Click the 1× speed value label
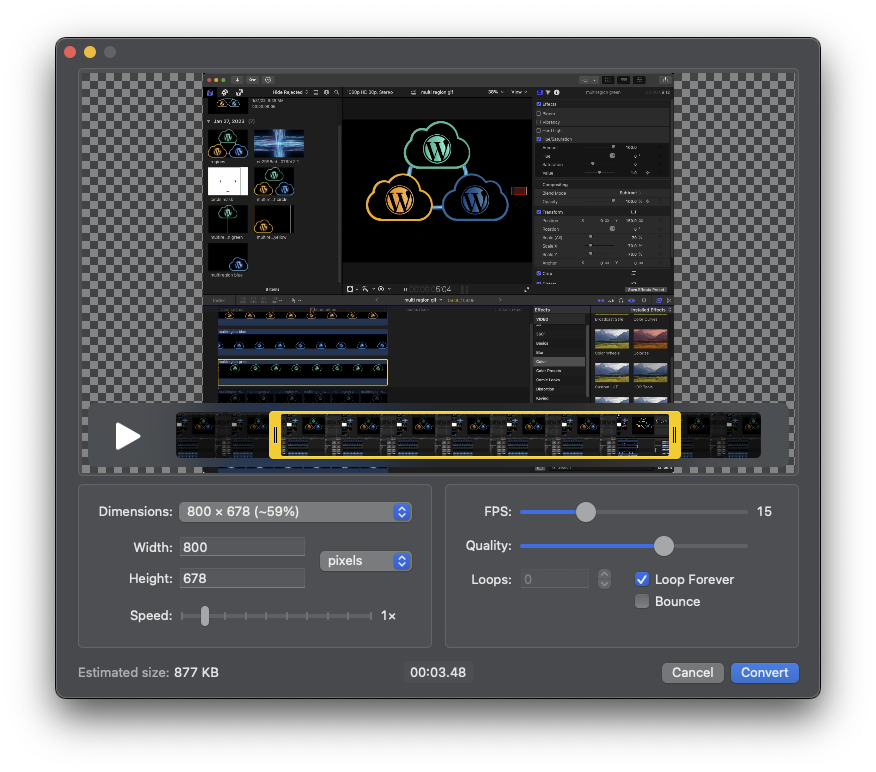The height and width of the screenshot is (772, 876). point(388,616)
